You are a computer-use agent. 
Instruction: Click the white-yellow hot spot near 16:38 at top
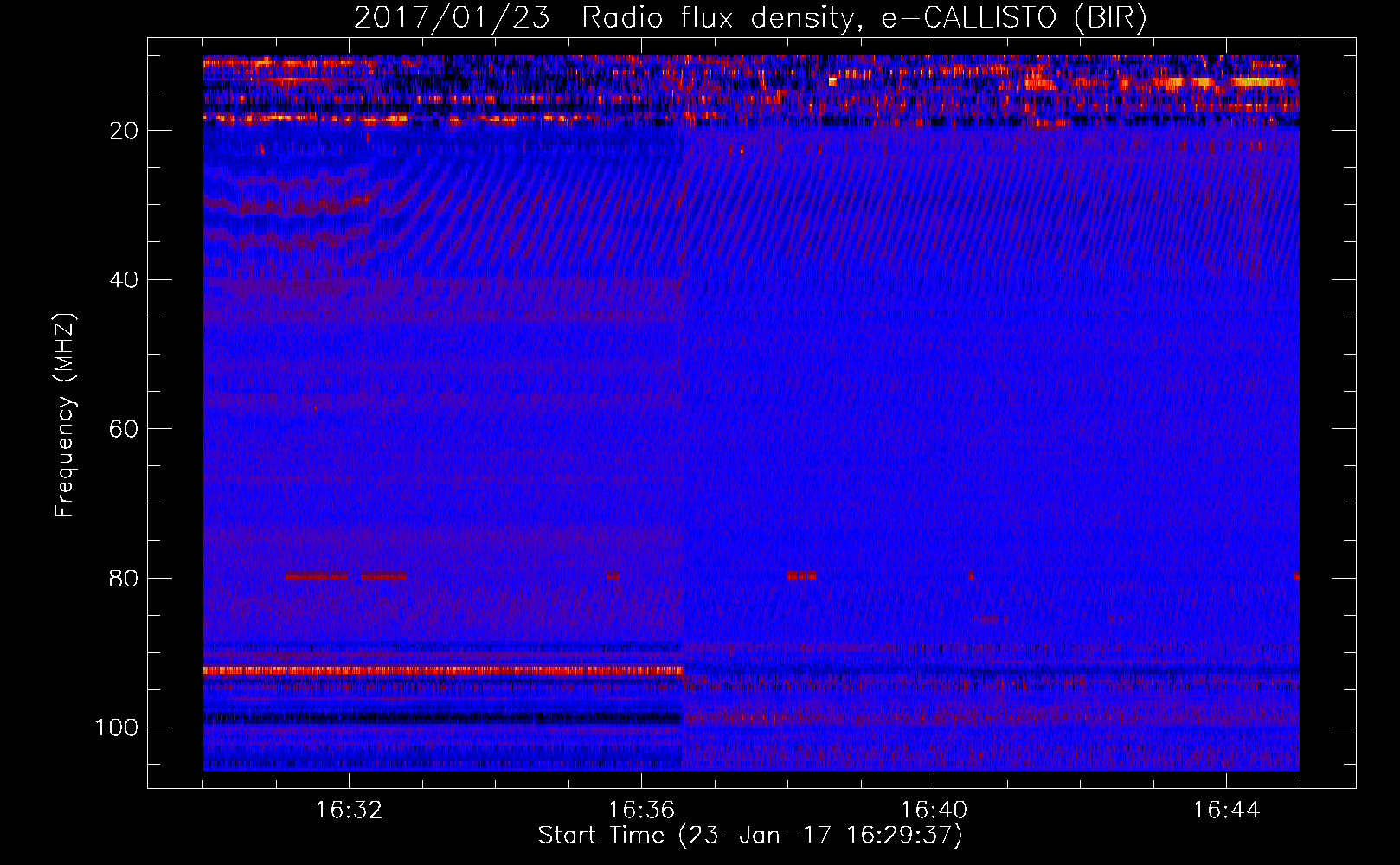click(832, 81)
